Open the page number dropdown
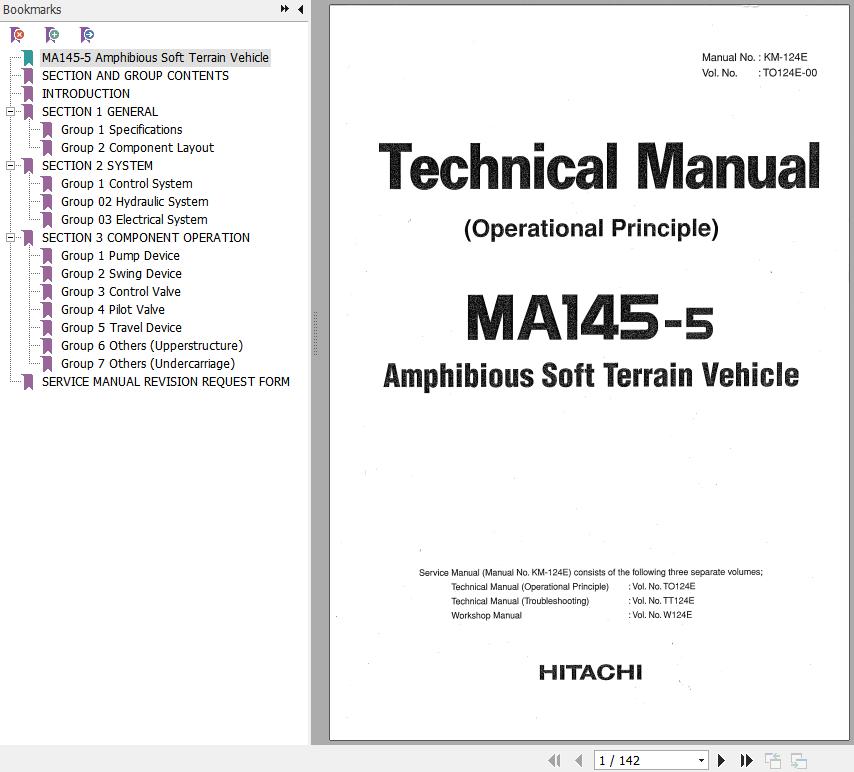The image size is (854, 772). (701, 761)
